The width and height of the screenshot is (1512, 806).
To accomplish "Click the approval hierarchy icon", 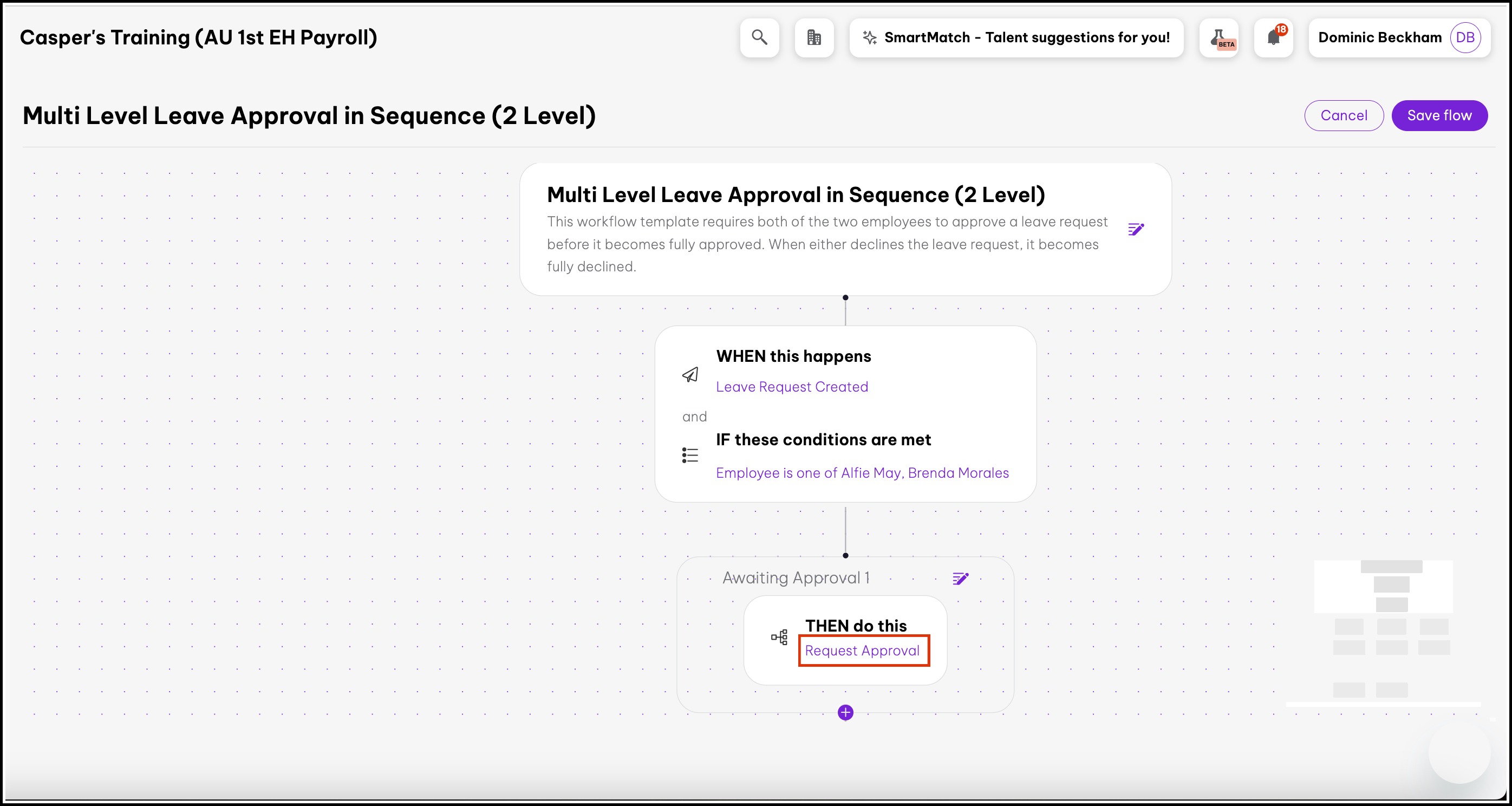I will (779, 637).
